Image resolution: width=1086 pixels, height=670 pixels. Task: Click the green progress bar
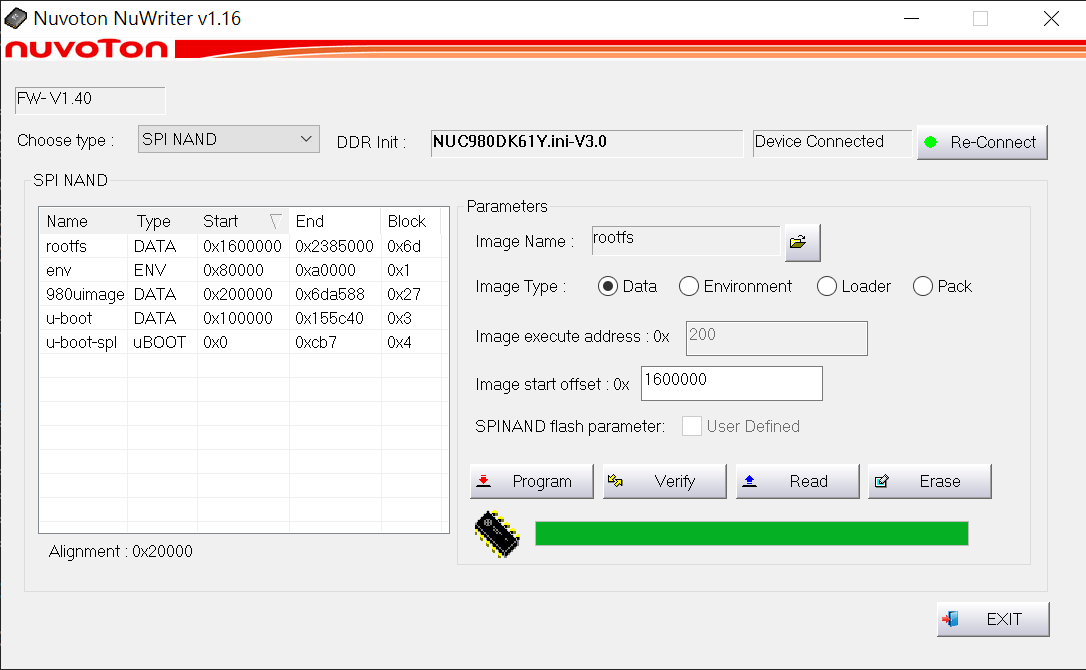point(750,533)
